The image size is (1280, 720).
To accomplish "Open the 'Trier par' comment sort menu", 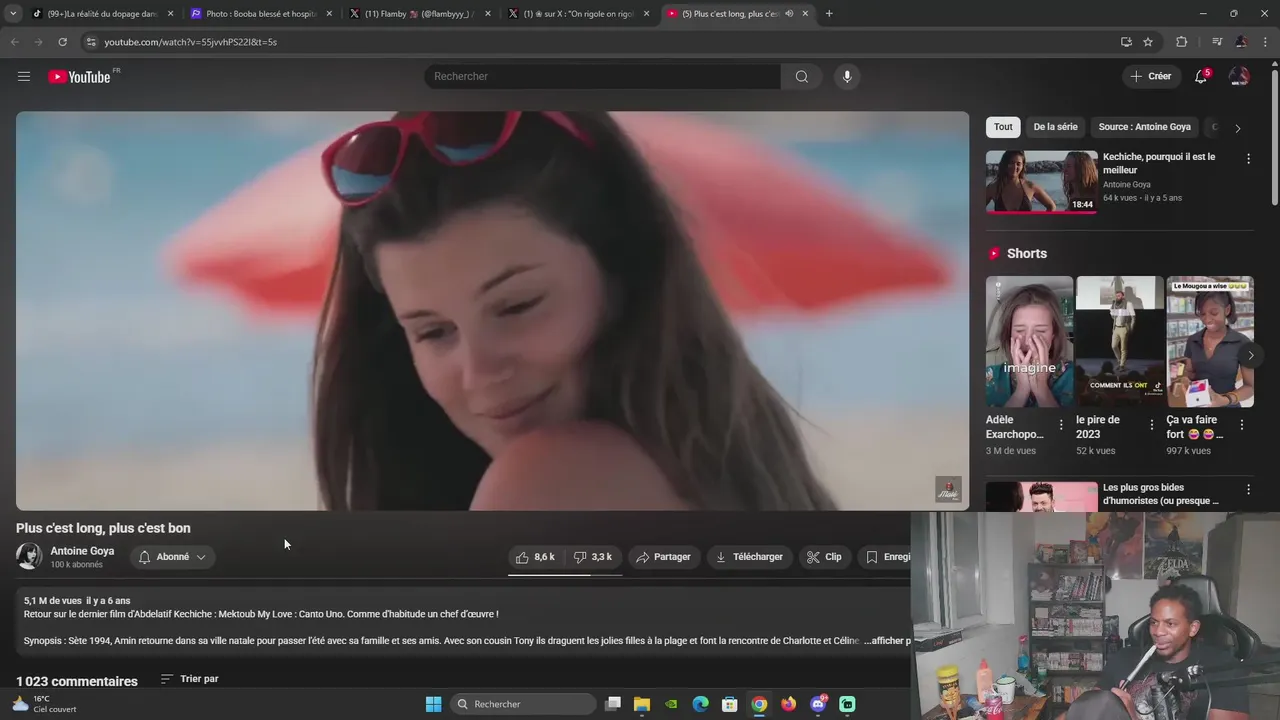I will point(189,679).
